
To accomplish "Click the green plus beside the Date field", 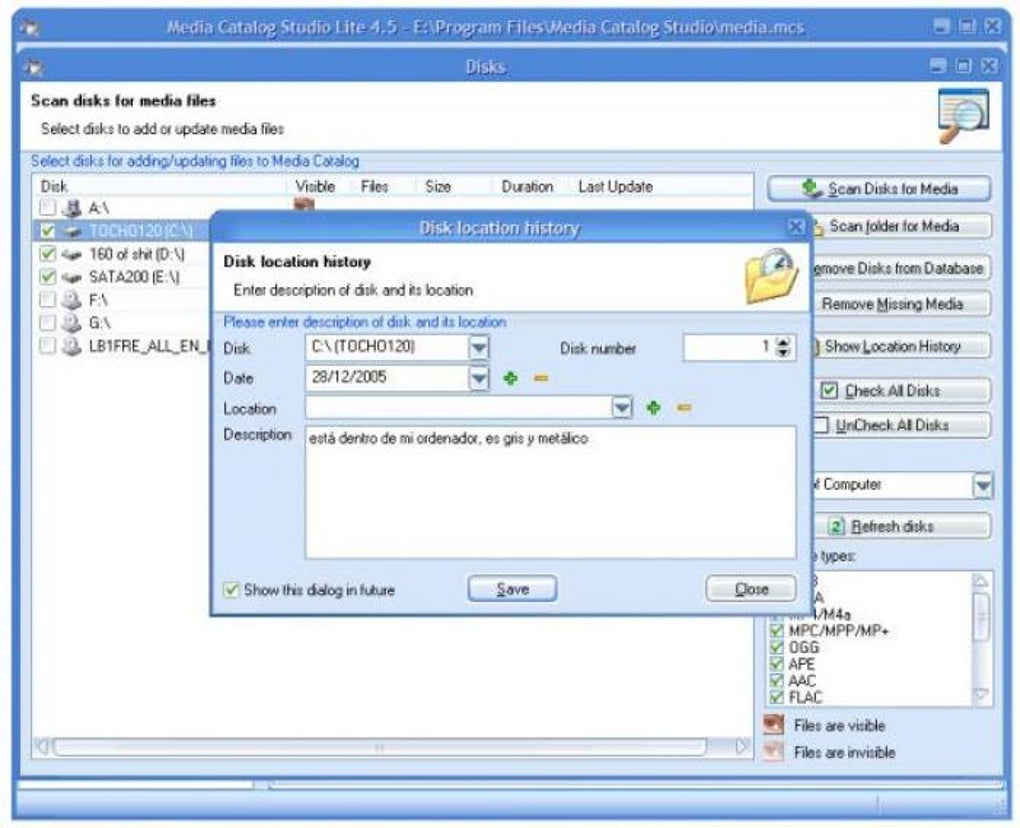I will tap(511, 378).
